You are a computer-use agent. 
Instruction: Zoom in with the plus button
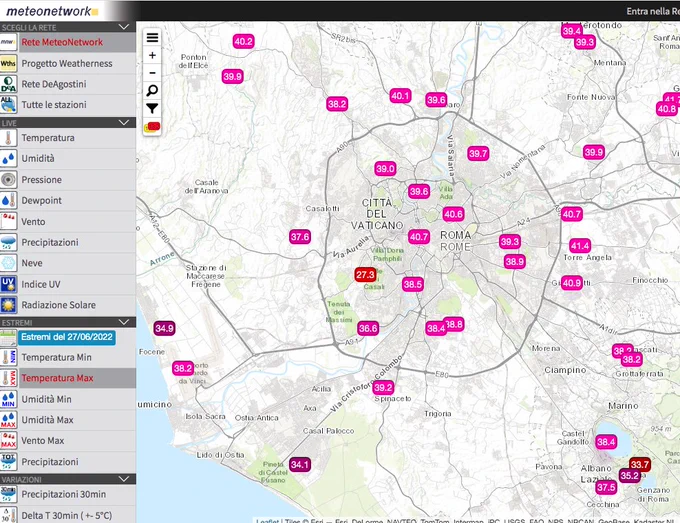[x=152, y=56]
